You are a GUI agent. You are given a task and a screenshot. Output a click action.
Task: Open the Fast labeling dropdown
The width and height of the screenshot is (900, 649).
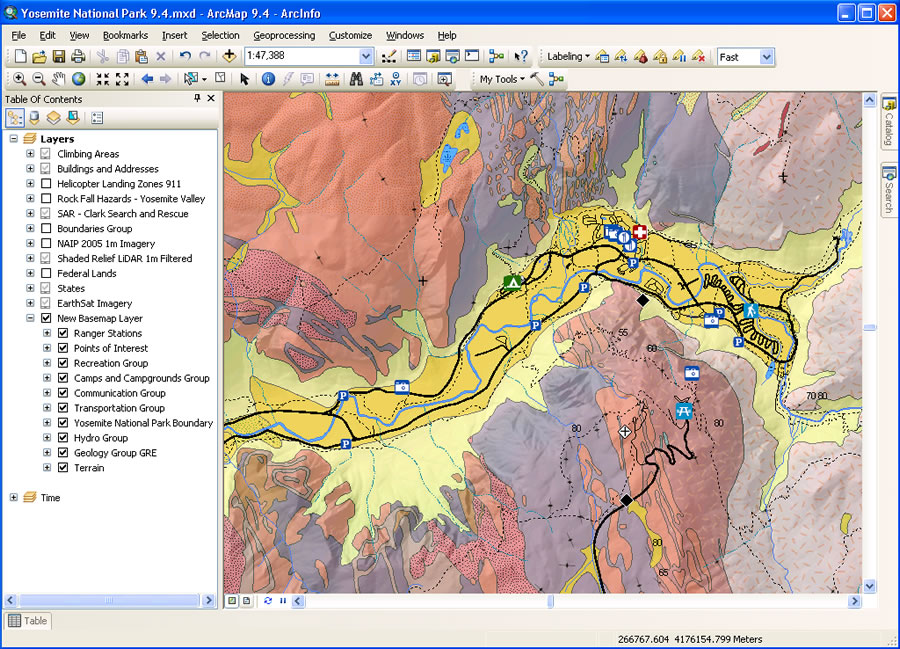766,57
